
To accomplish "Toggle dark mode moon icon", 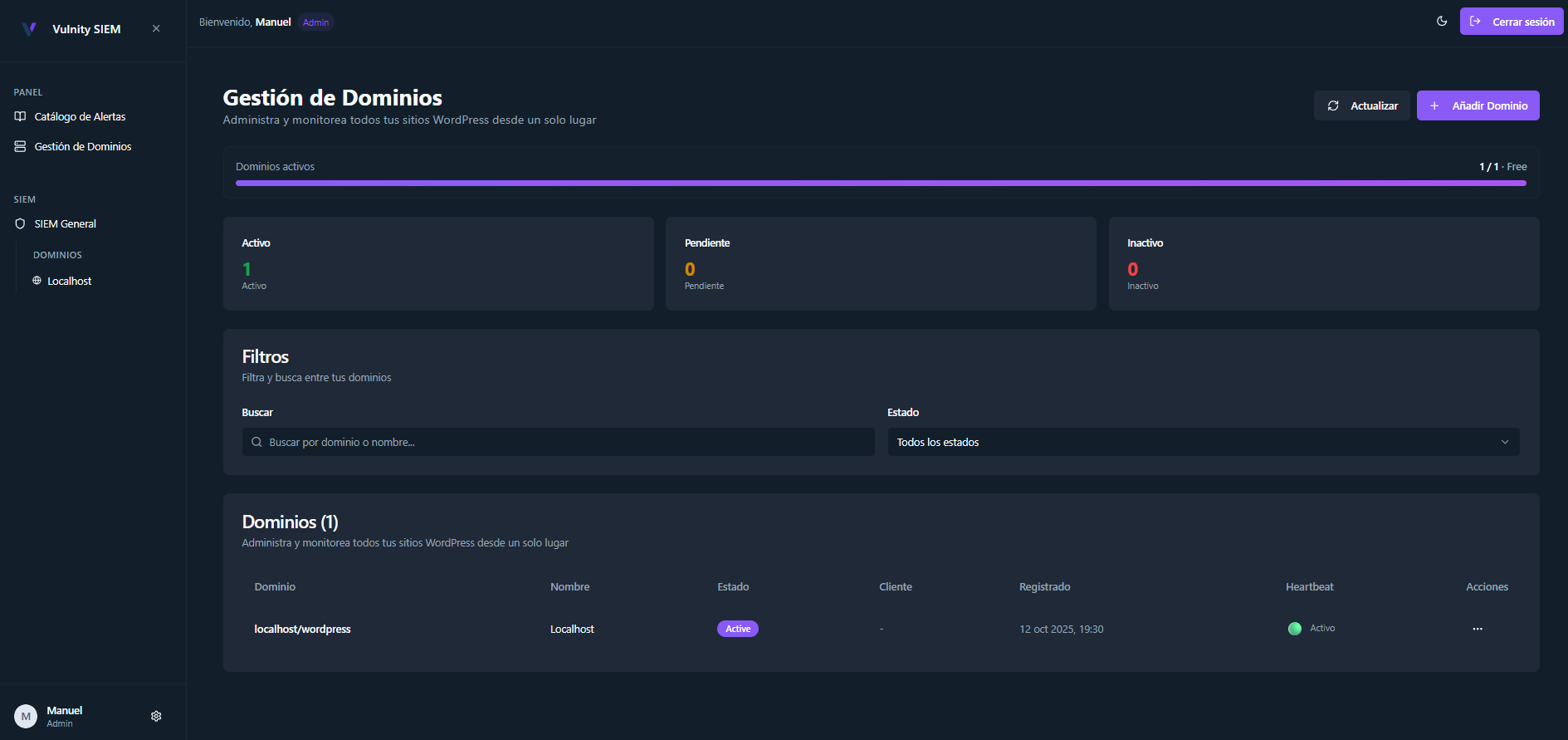I will [1442, 22].
